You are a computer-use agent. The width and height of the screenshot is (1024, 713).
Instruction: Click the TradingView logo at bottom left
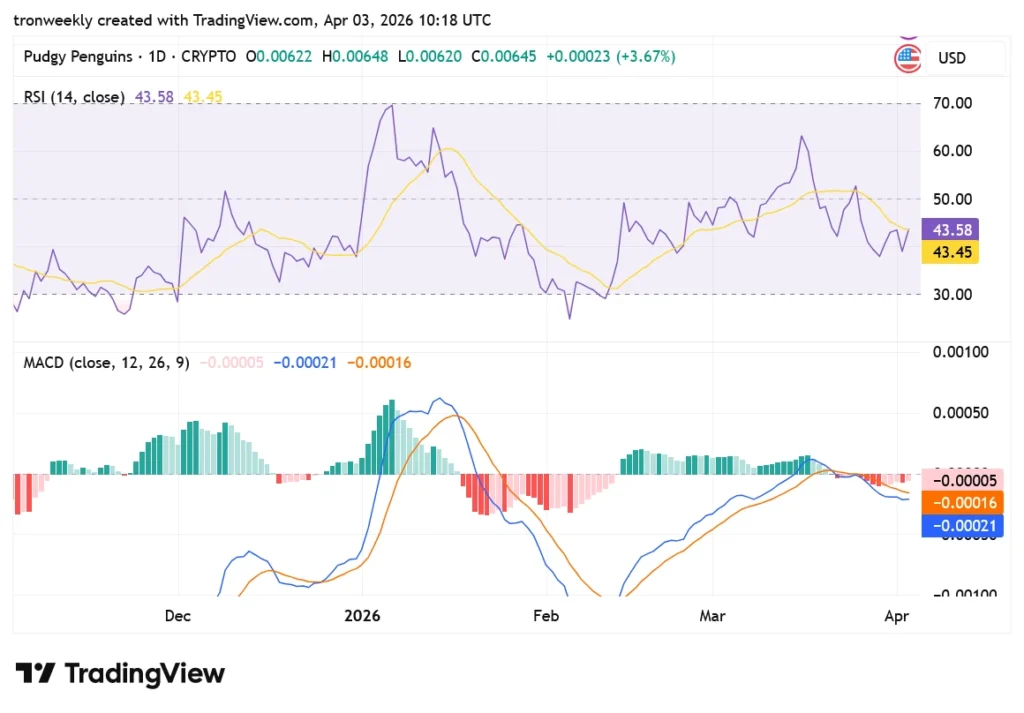coord(120,674)
